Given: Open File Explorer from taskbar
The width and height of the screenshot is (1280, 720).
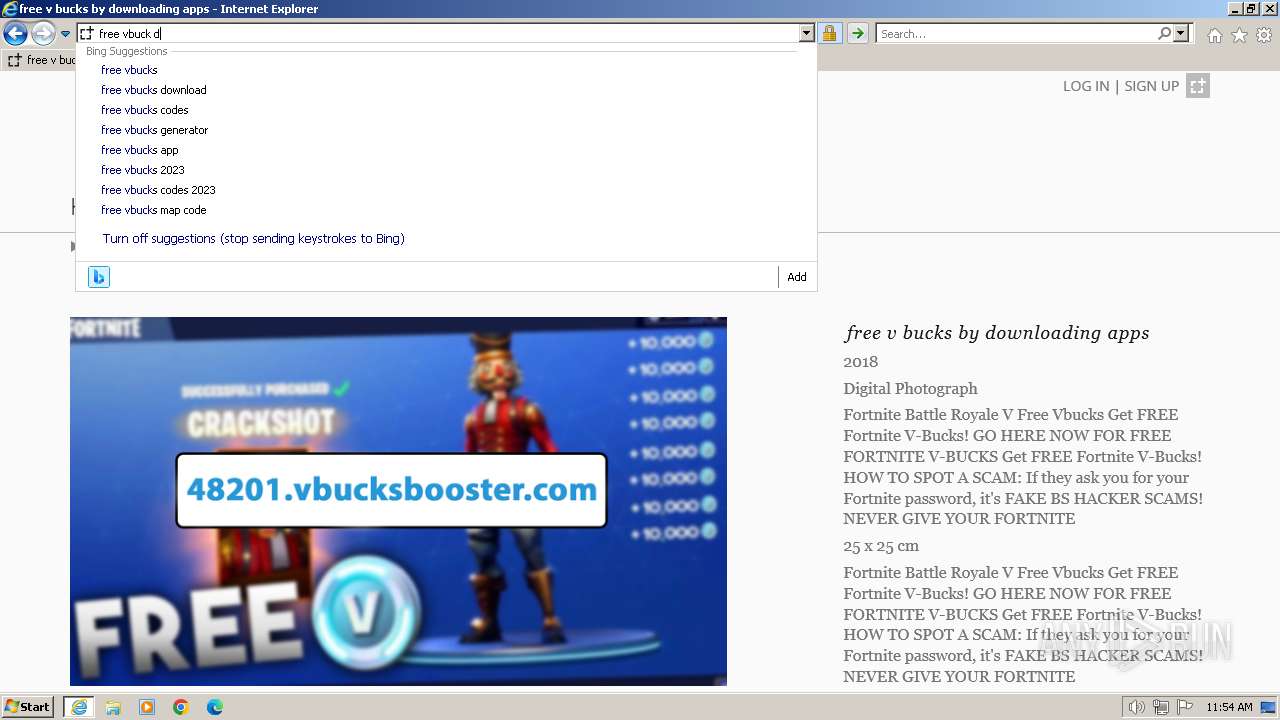Looking at the screenshot, I should click(113, 707).
